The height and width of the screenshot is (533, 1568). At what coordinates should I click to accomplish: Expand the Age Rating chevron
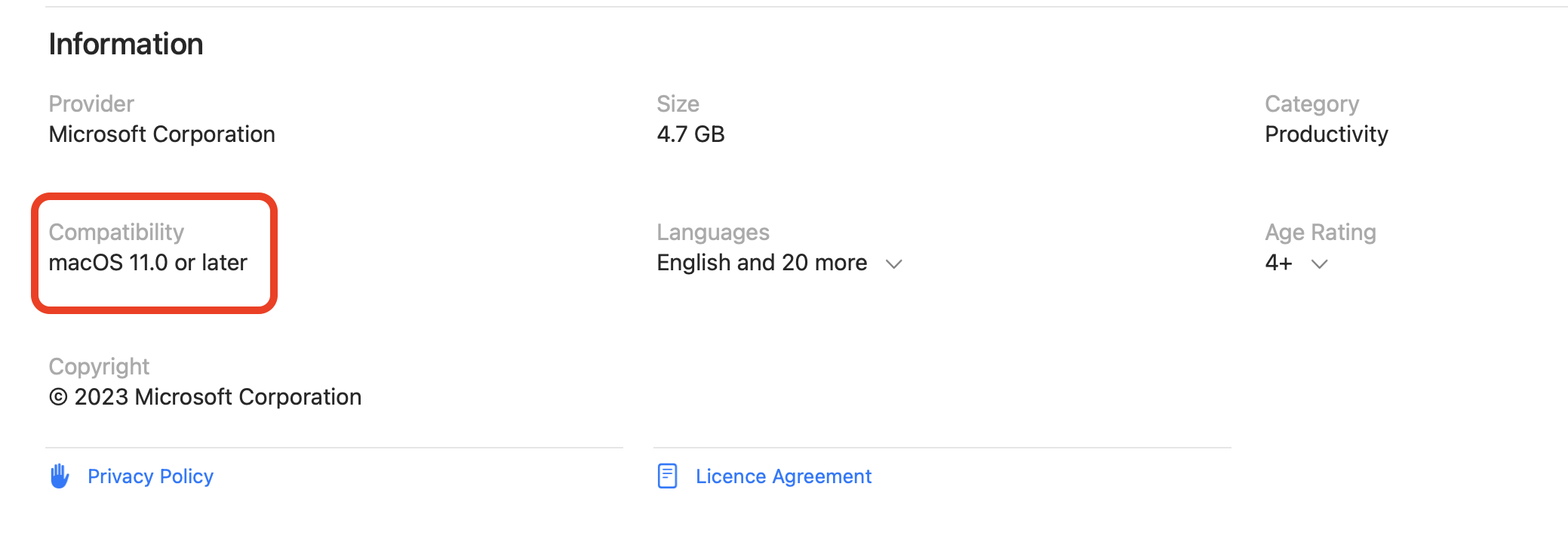[x=1319, y=264]
